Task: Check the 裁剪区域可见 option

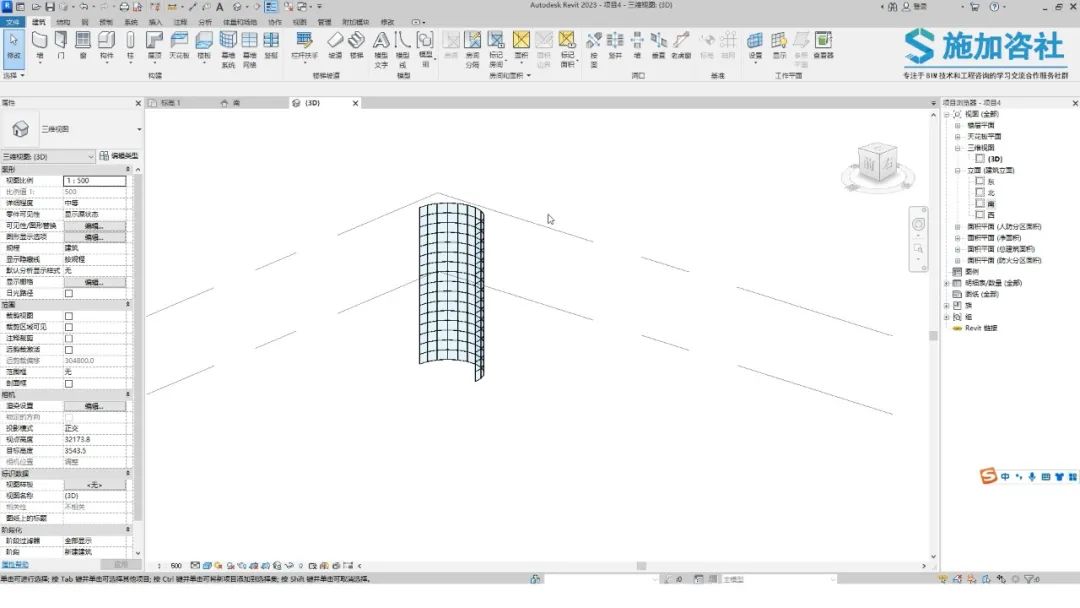Action: pos(69,327)
